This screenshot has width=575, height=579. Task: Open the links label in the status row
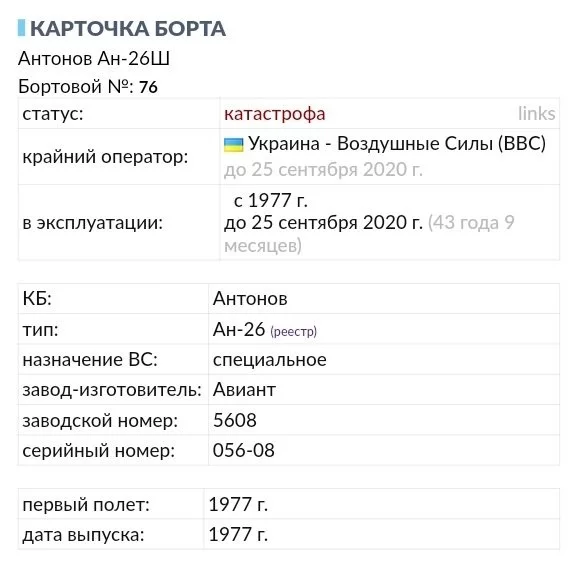click(x=537, y=113)
